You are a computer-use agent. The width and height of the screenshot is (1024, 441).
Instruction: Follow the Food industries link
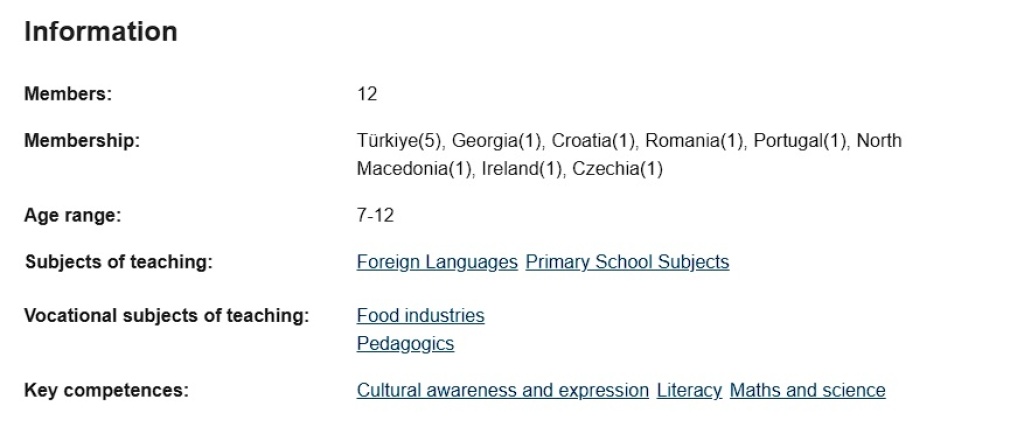[x=421, y=316]
